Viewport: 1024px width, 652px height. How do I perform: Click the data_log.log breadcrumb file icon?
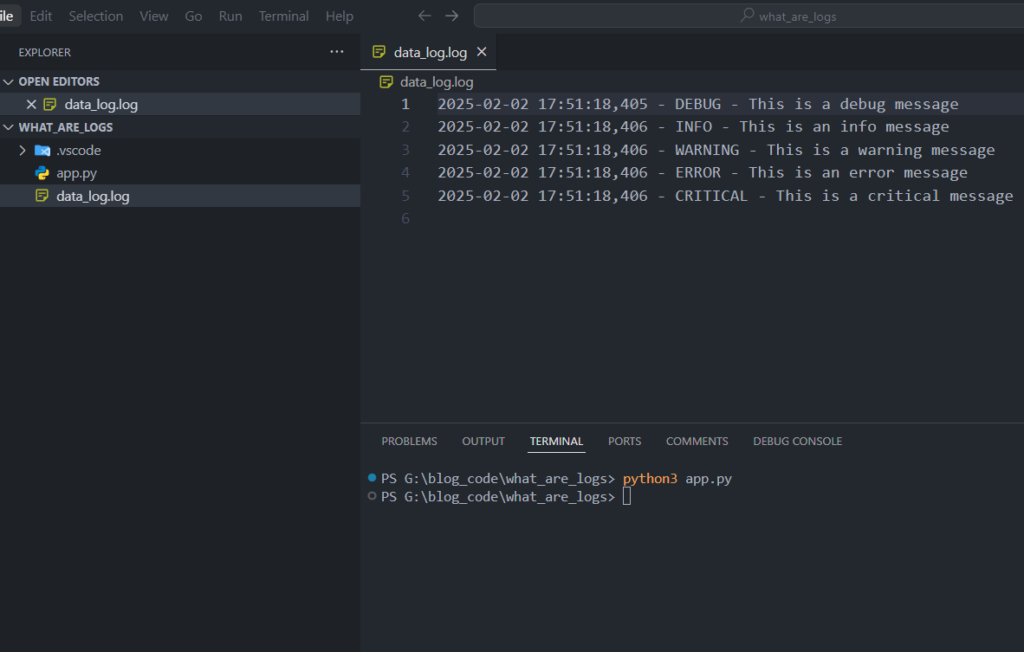[386, 82]
